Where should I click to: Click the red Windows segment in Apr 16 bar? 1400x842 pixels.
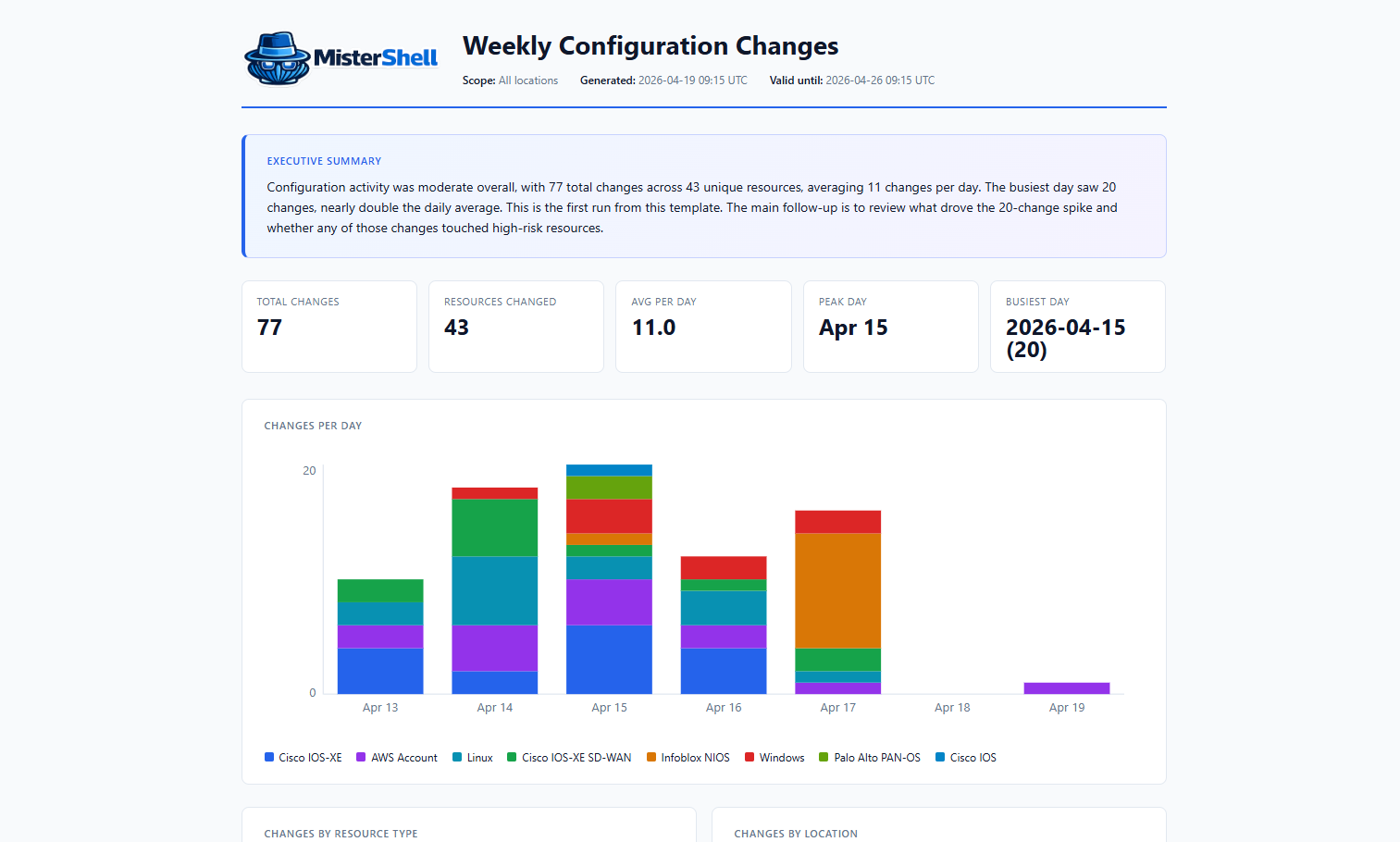coord(724,567)
